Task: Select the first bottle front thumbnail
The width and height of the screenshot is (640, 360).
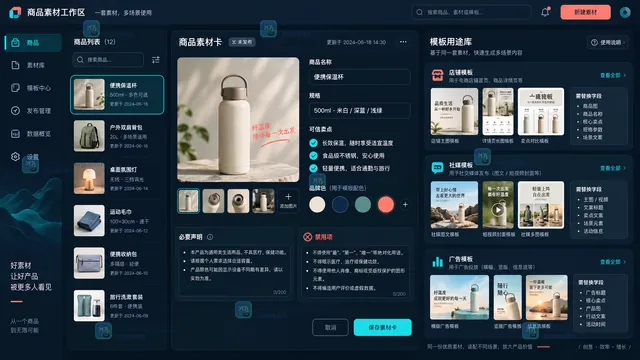Action: pos(189,201)
